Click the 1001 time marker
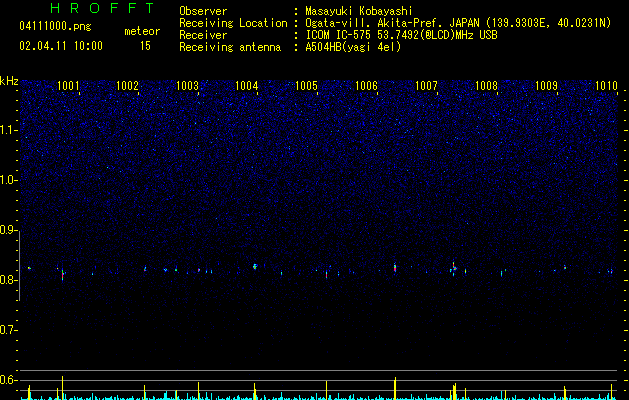629x400 pixels. point(68,86)
